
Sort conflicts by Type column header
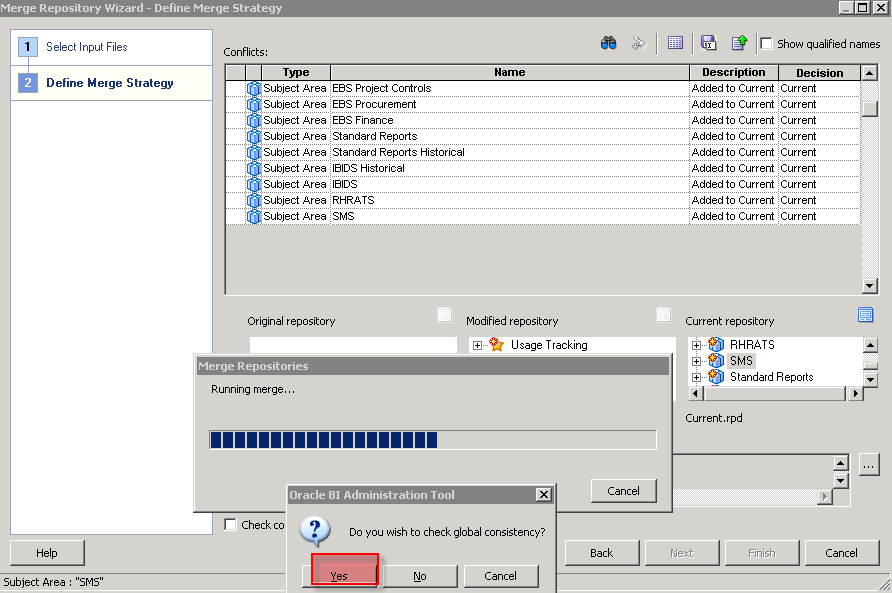click(x=296, y=72)
